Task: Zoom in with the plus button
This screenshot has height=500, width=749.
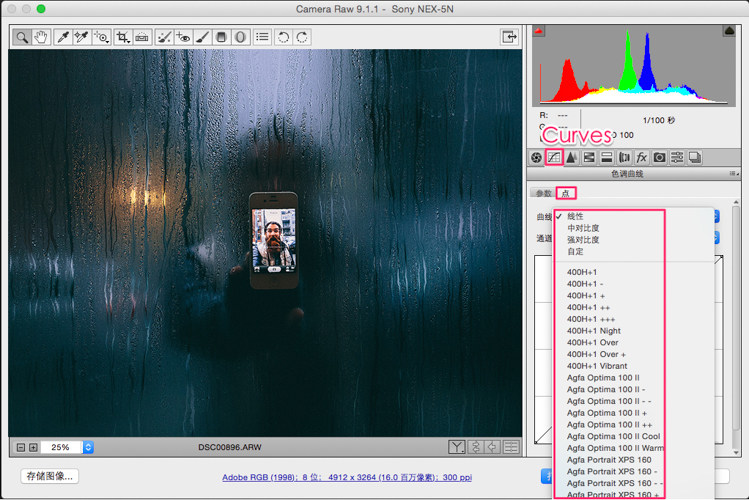Action: point(33,447)
